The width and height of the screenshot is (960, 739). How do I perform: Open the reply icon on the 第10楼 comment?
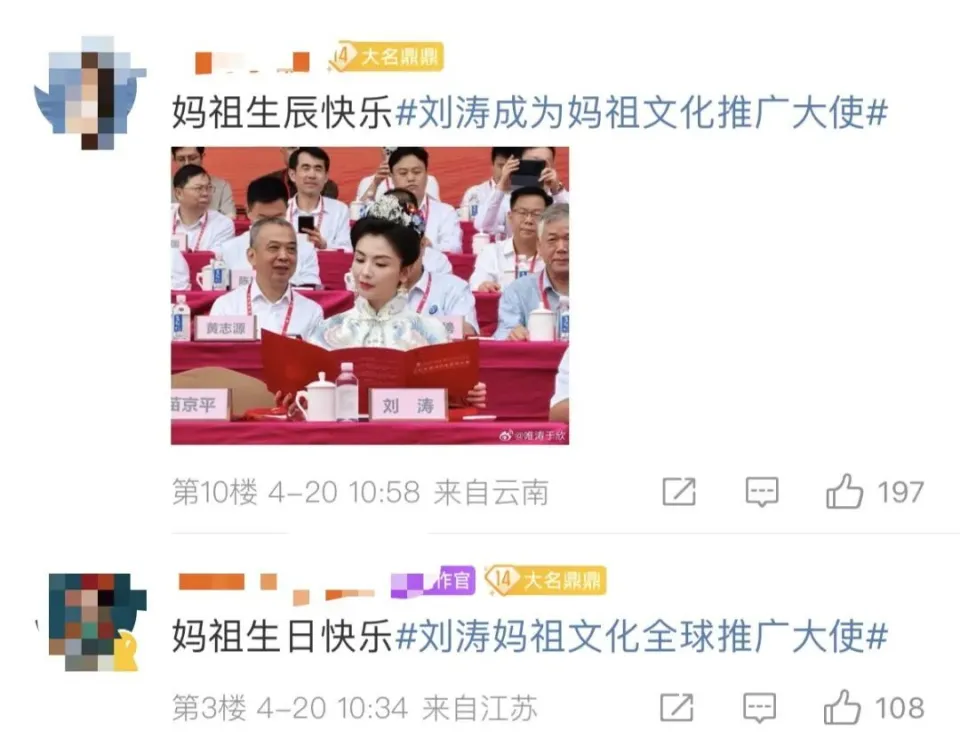pos(762,492)
